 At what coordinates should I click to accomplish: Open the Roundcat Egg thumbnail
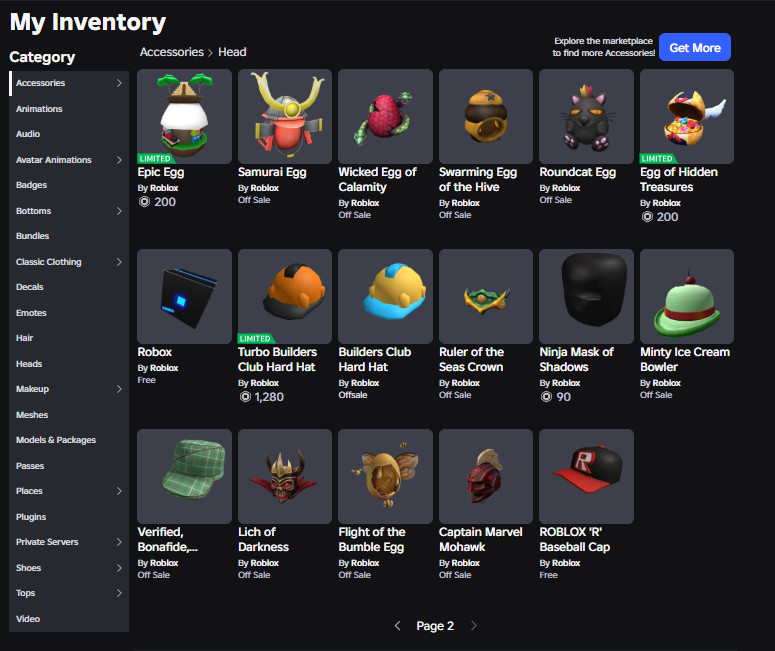tap(586, 116)
